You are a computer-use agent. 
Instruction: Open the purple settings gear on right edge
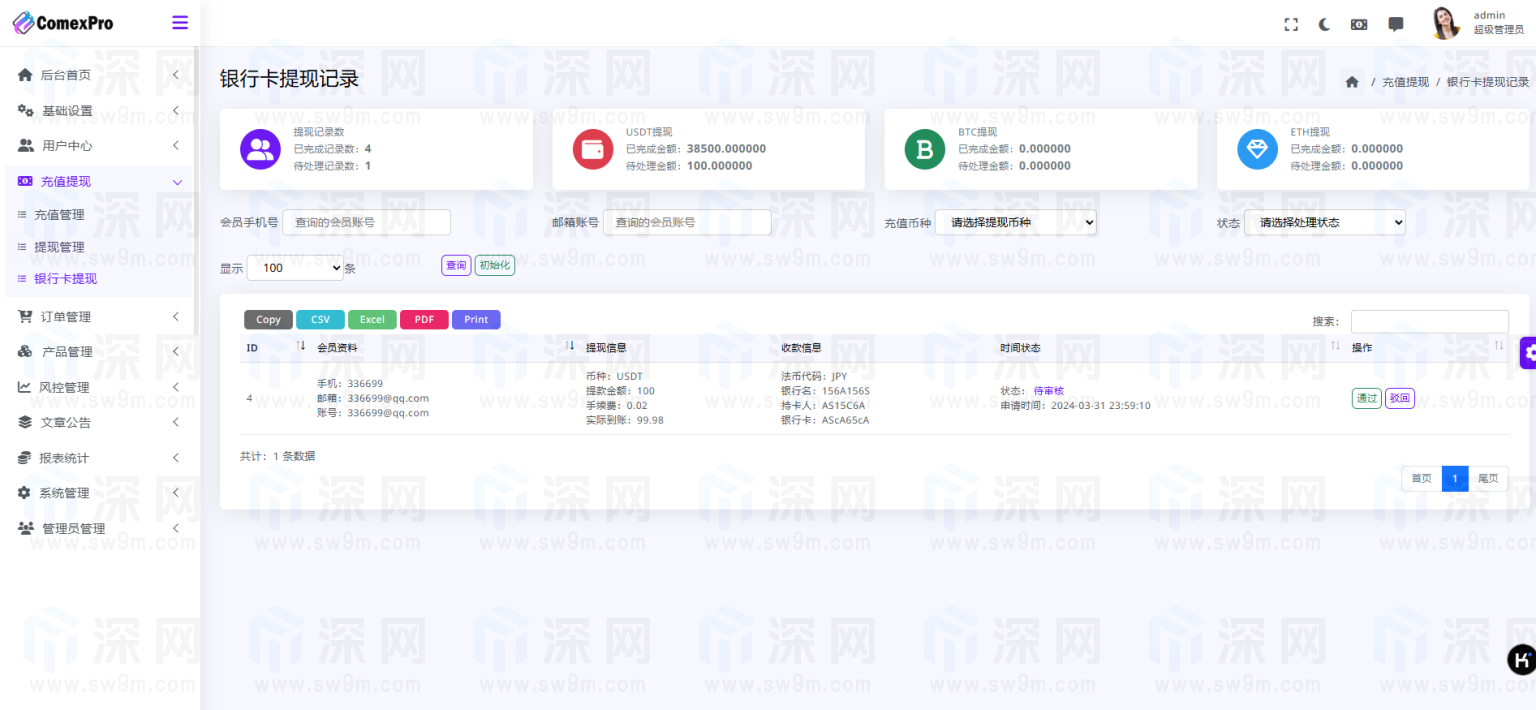point(1528,353)
